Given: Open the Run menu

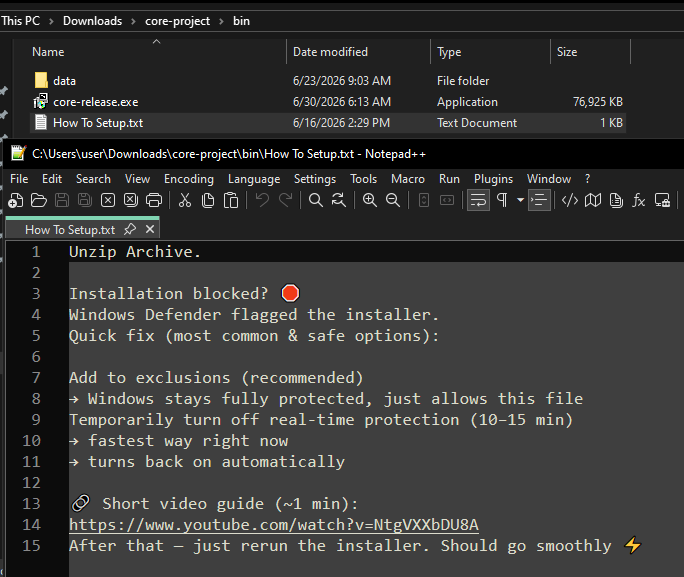Looking at the screenshot, I should pos(449,179).
